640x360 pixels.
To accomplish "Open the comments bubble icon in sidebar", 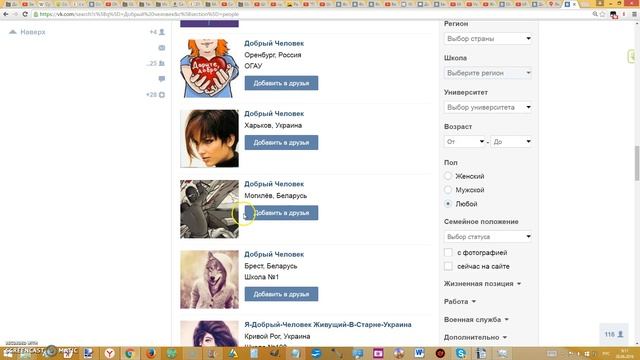I will click(x=162, y=79).
